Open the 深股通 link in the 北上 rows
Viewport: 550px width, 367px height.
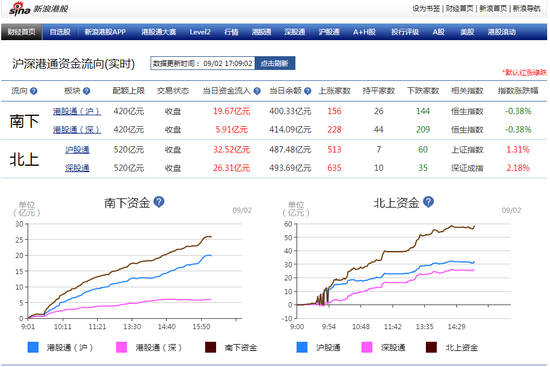tap(77, 168)
